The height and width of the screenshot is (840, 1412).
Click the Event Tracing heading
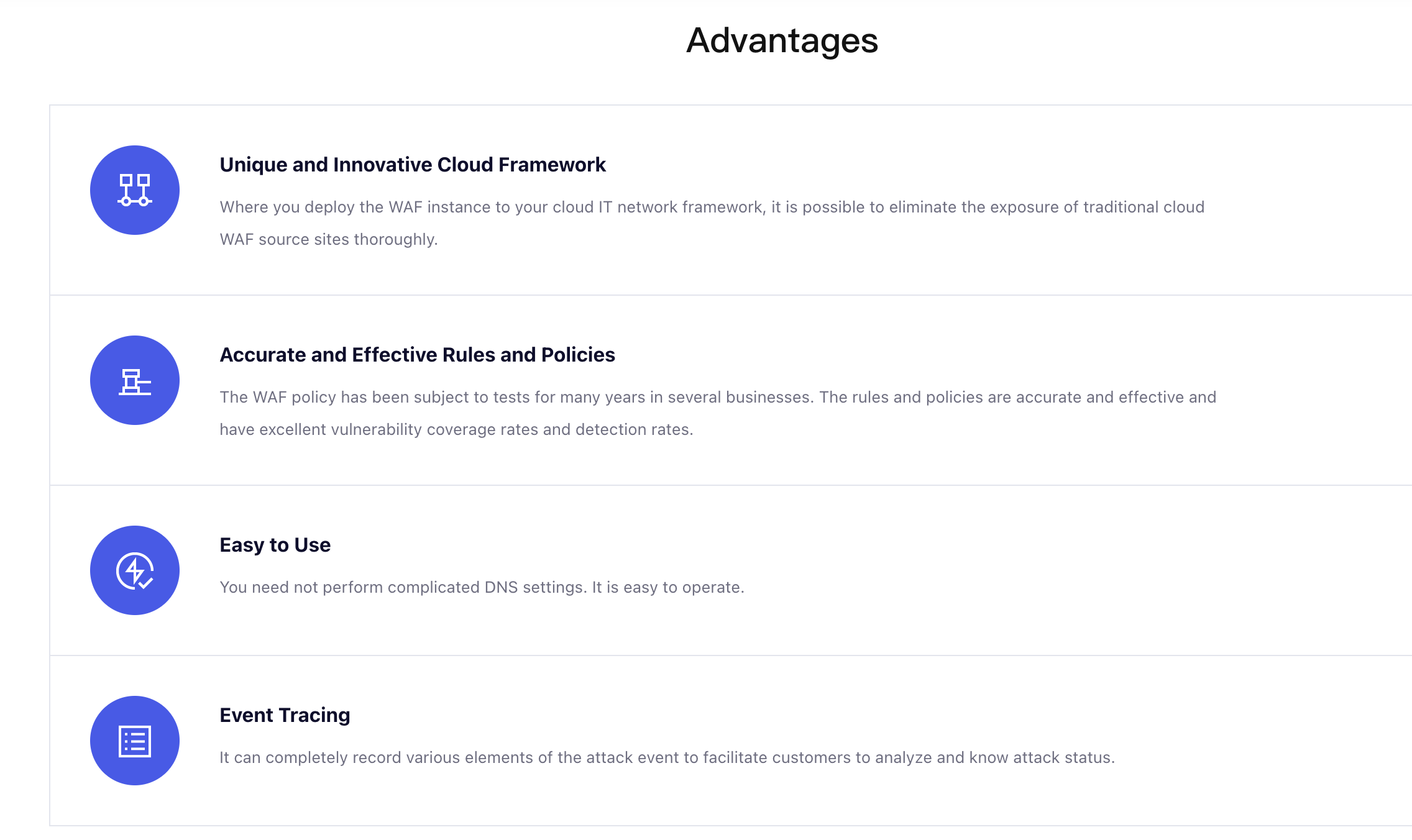point(285,715)
